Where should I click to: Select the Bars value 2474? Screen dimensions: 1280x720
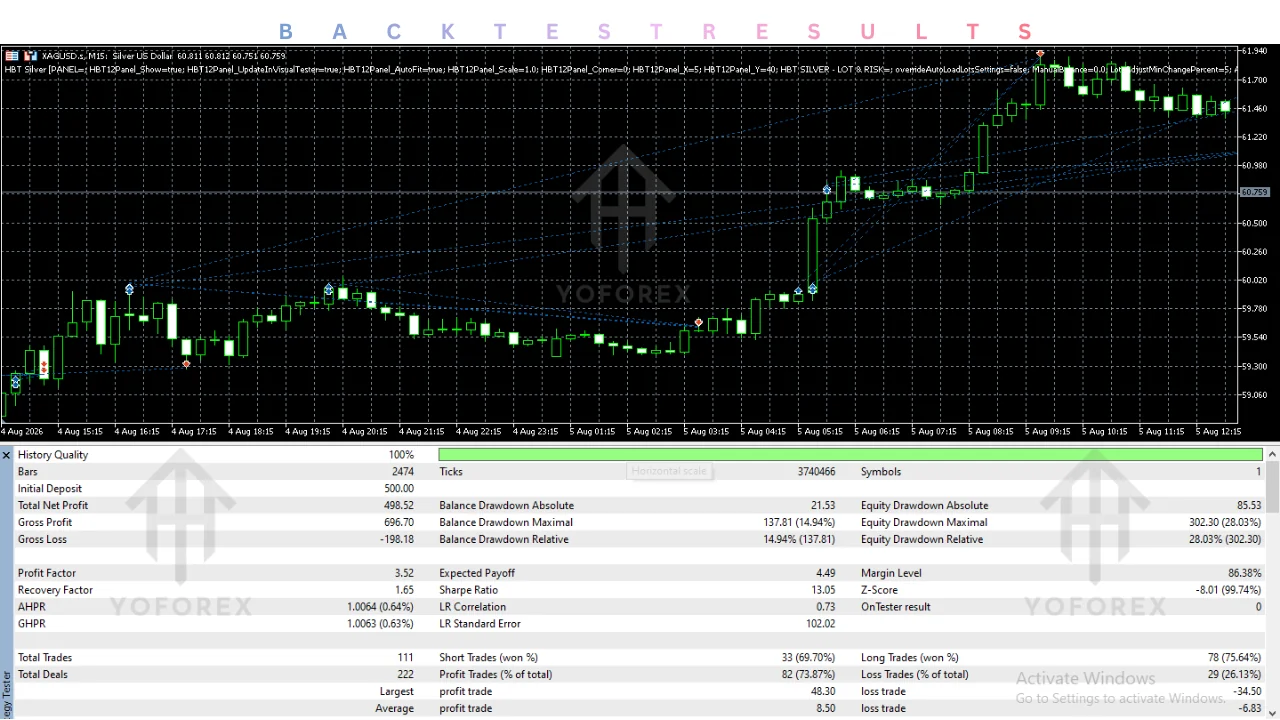[402, 472]
